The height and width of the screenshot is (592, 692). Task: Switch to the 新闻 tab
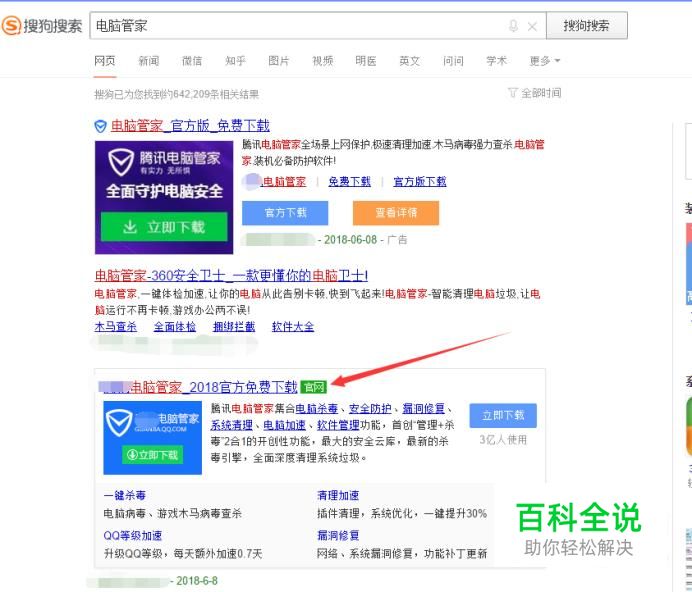click(x=148, y=61)
